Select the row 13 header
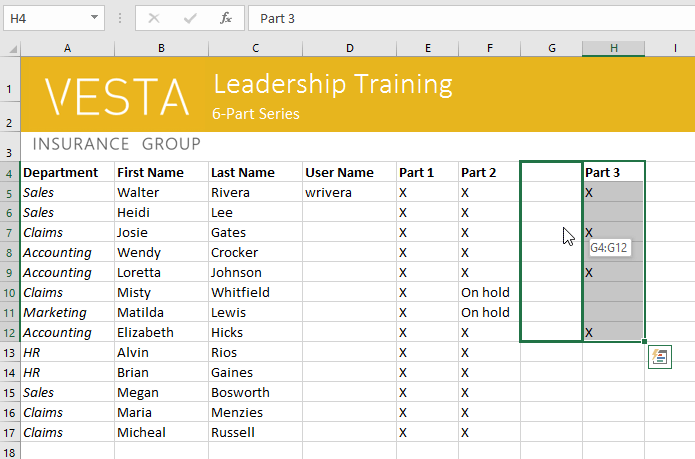The image size is (695, 459). [x=9, y=352]
